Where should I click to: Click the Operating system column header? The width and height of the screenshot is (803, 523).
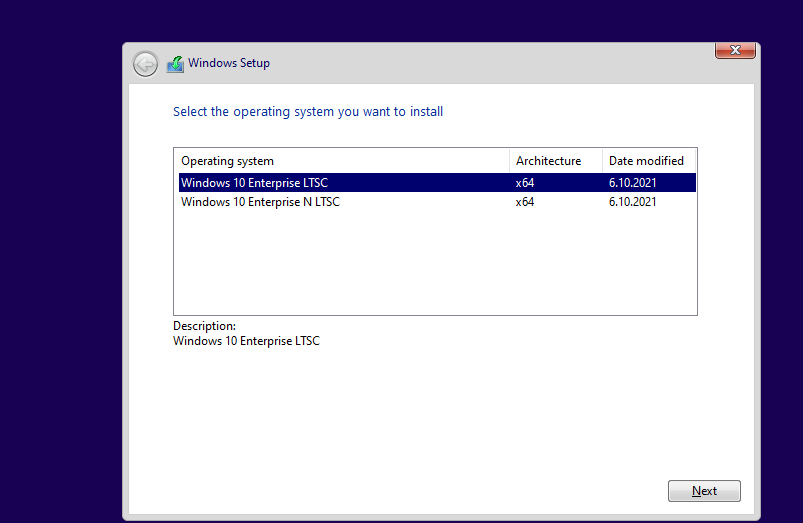[x=342, y=161]
